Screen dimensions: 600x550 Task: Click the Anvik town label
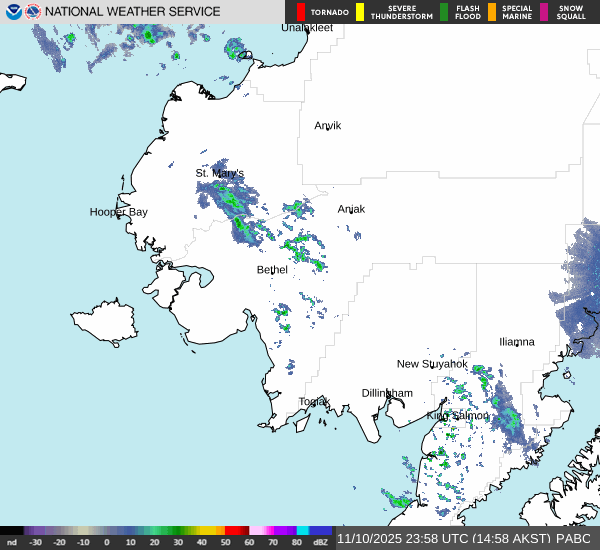328,126
